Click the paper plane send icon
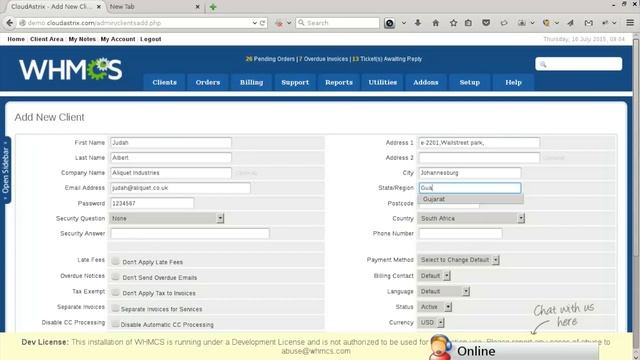This screenshot has height=360, width=640. 571,23
